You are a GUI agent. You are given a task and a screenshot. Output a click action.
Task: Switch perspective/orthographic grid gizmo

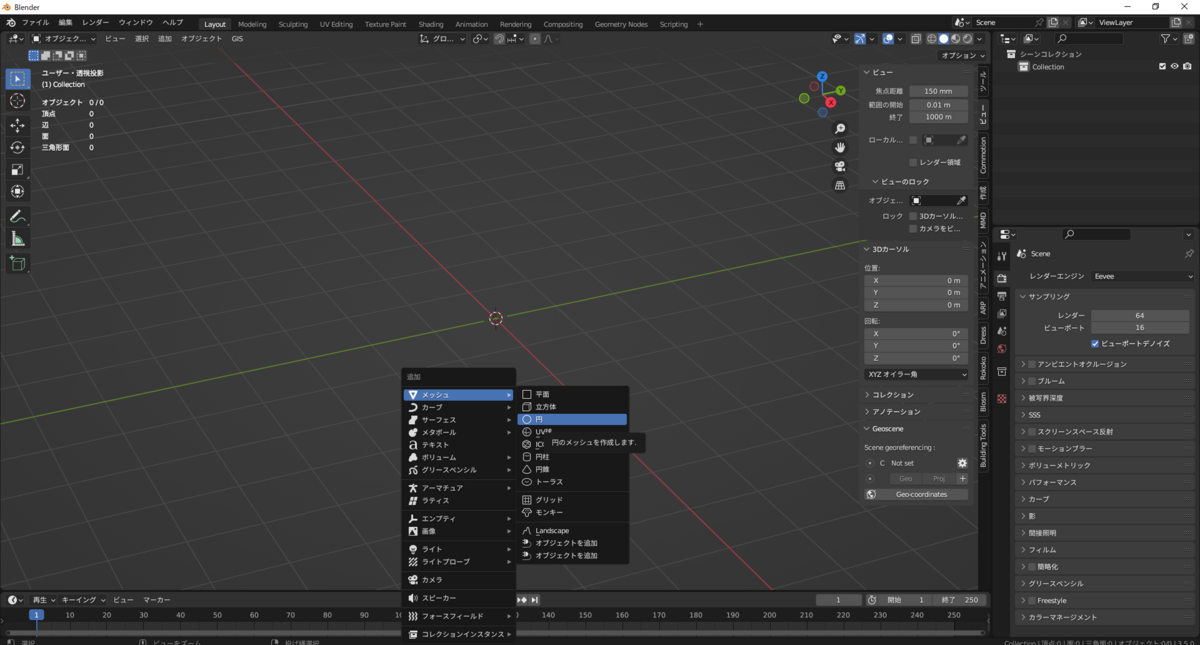[x=840, y=185]
